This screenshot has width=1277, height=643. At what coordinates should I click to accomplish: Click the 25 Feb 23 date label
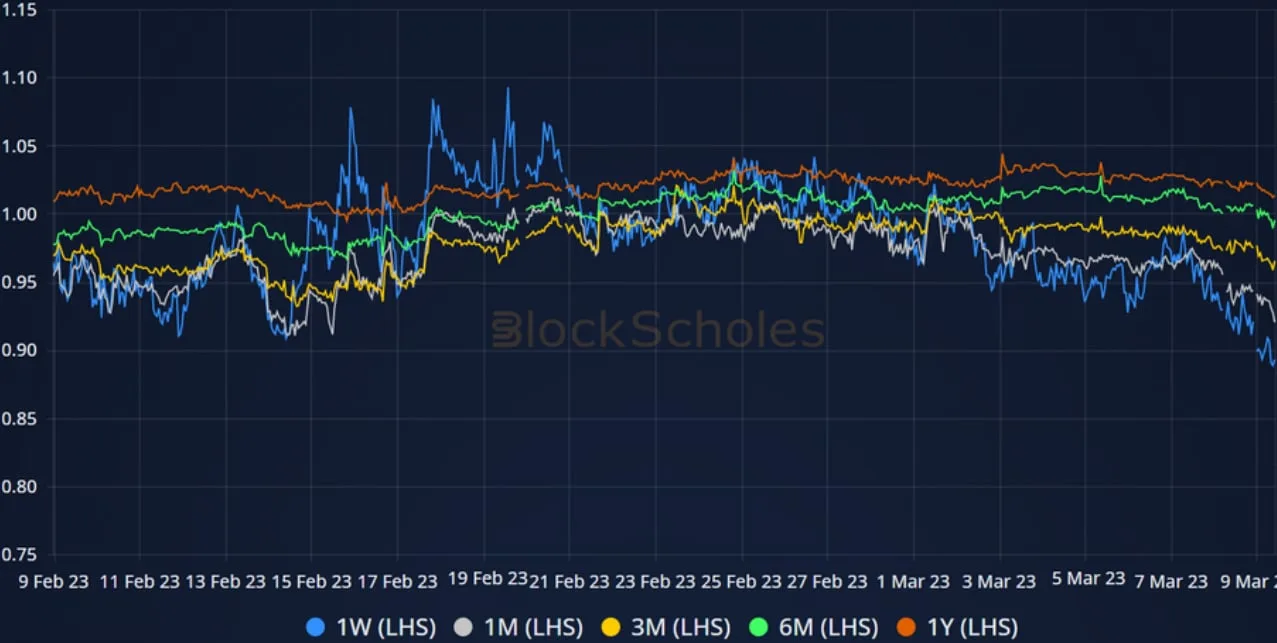(742, 581)
